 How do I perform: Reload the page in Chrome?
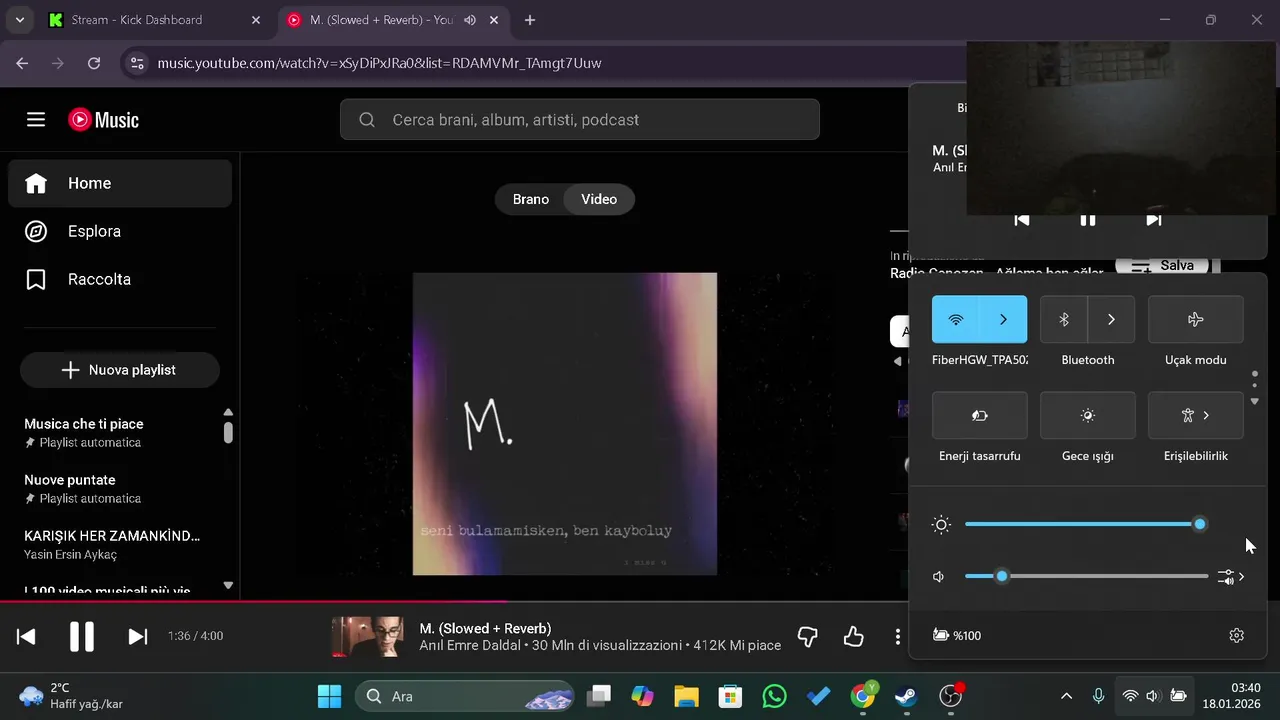94,63
